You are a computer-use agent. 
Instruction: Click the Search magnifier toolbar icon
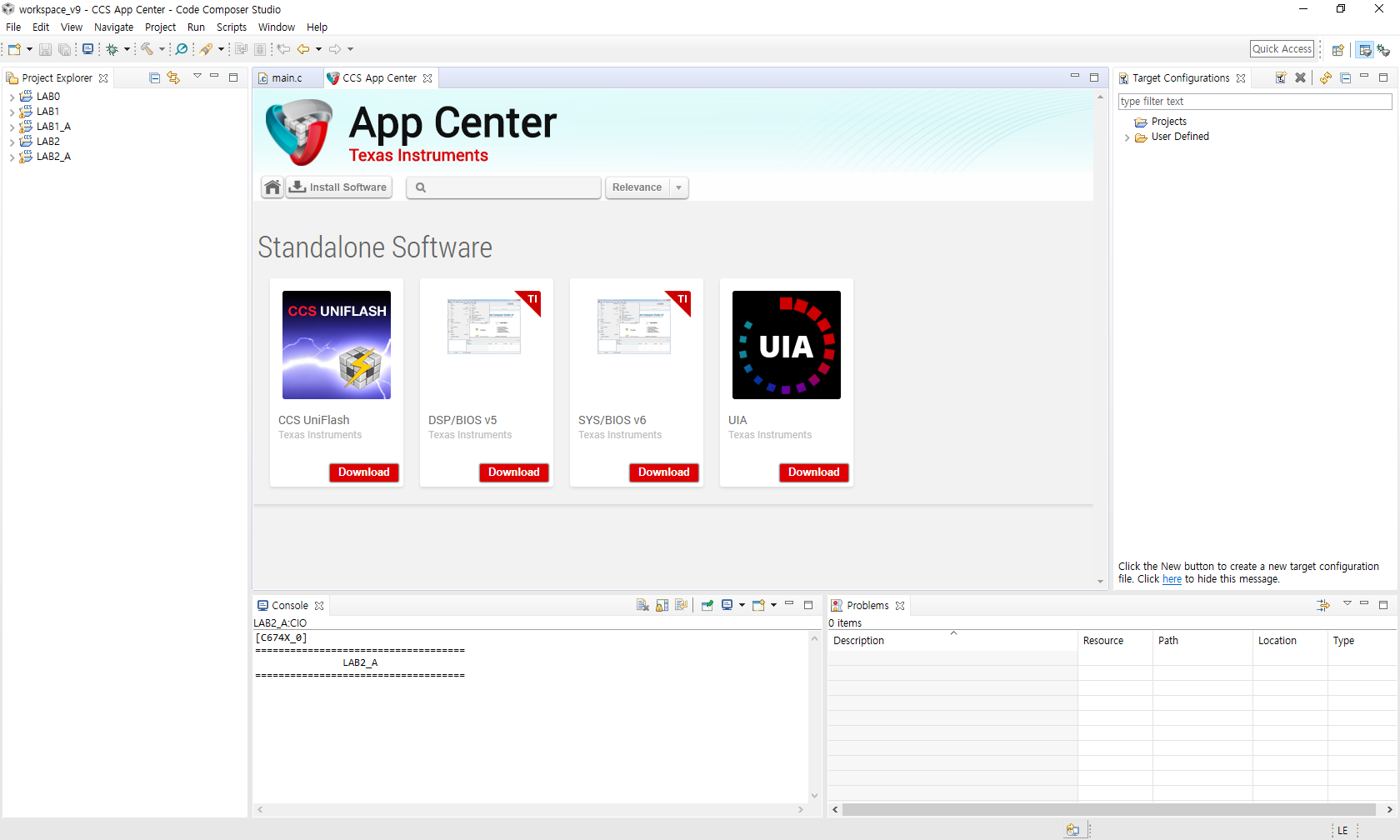182,49
